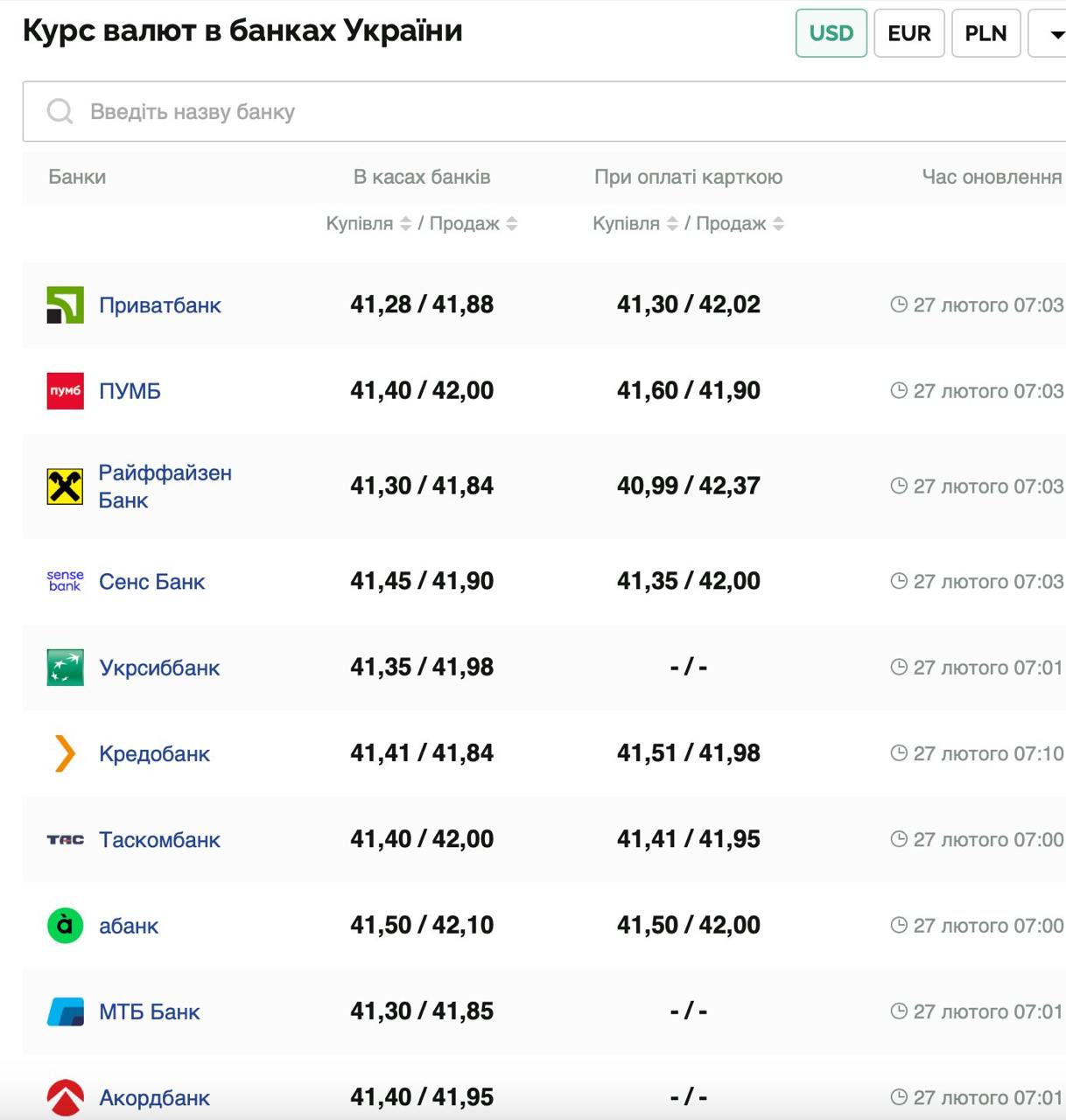1066x1120 pixels.
Task: Click the red ПУМБ logo icon
Action: click(65, 390)
